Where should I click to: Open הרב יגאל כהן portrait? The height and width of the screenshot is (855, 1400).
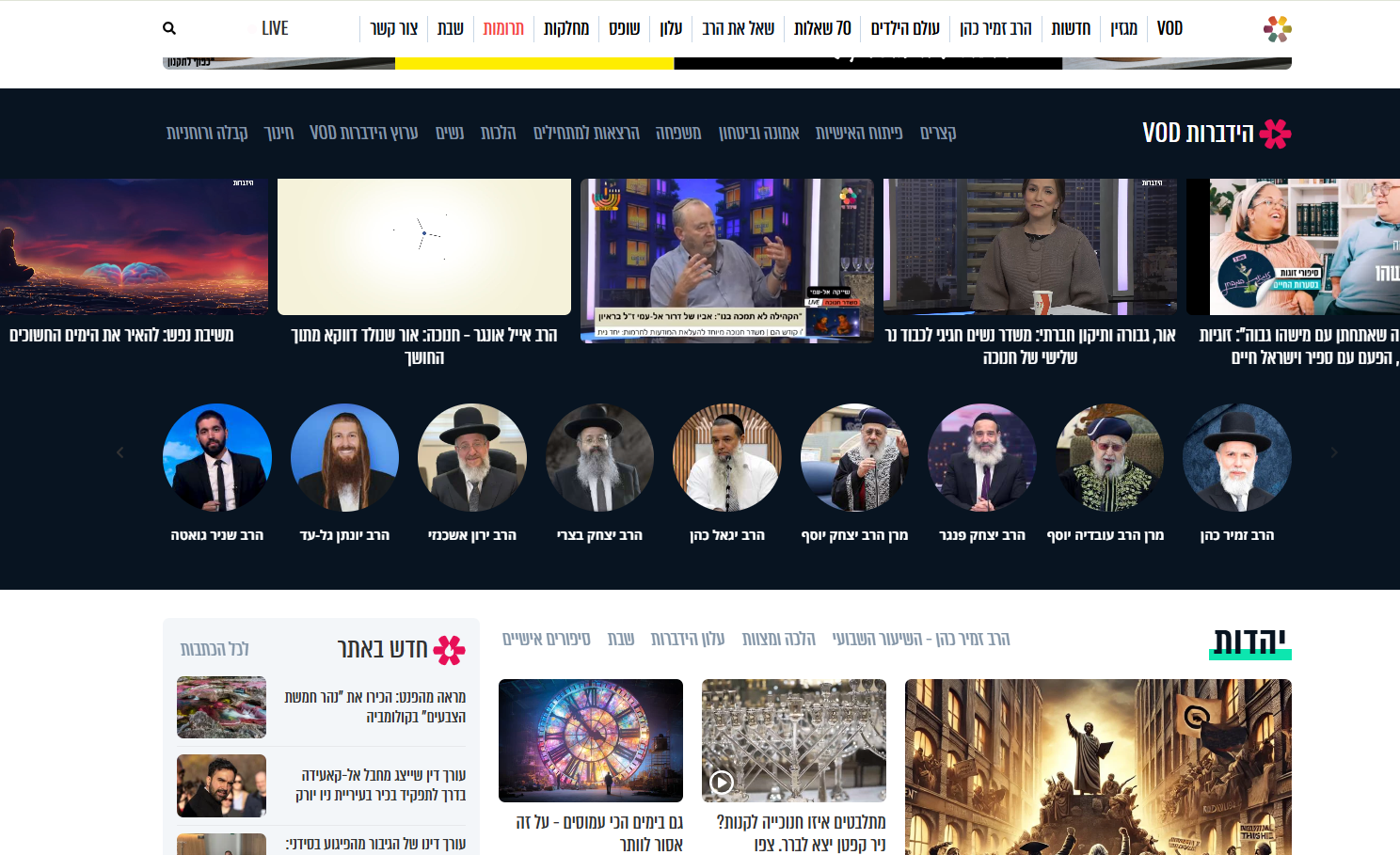point(727,458)
